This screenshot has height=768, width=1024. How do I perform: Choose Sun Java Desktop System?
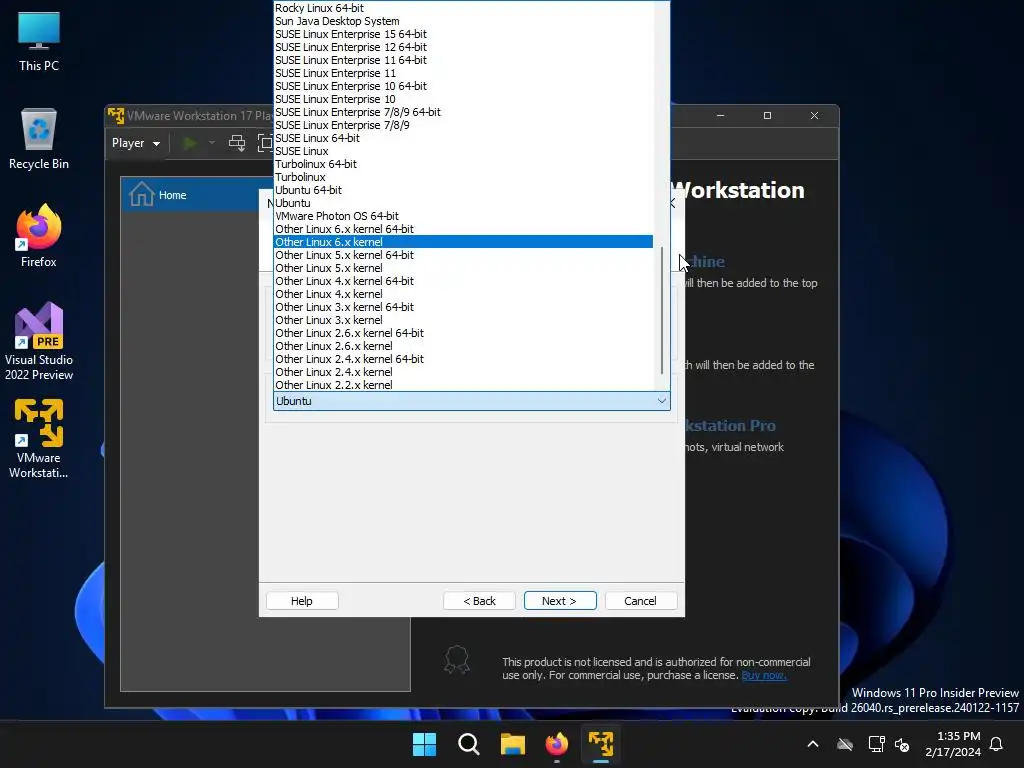463,21
